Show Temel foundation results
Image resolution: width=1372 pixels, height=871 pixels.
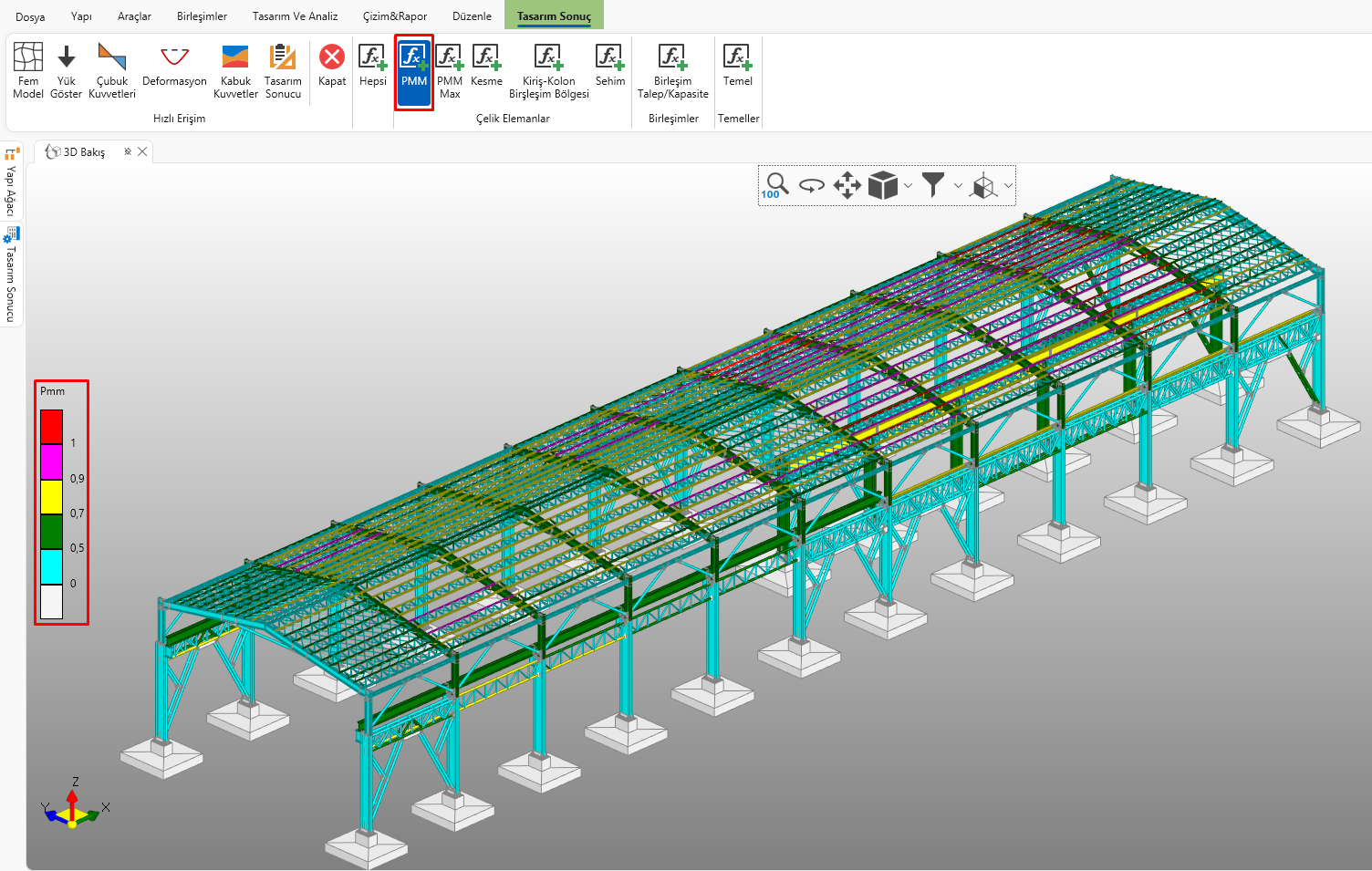click(x=738, y=66)
